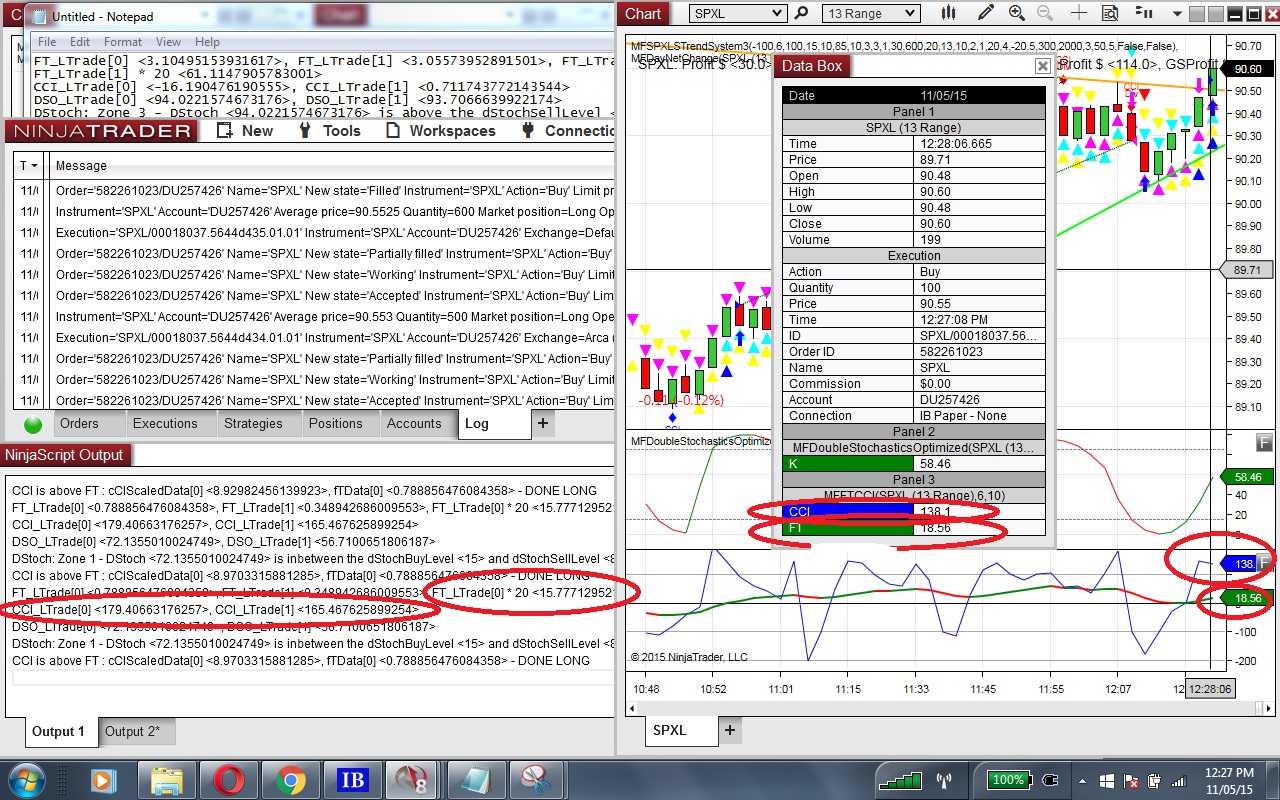Open the Data Box toolbar icon
Viewport: 1280px width, 800px height.
(x=1110, y=13)
